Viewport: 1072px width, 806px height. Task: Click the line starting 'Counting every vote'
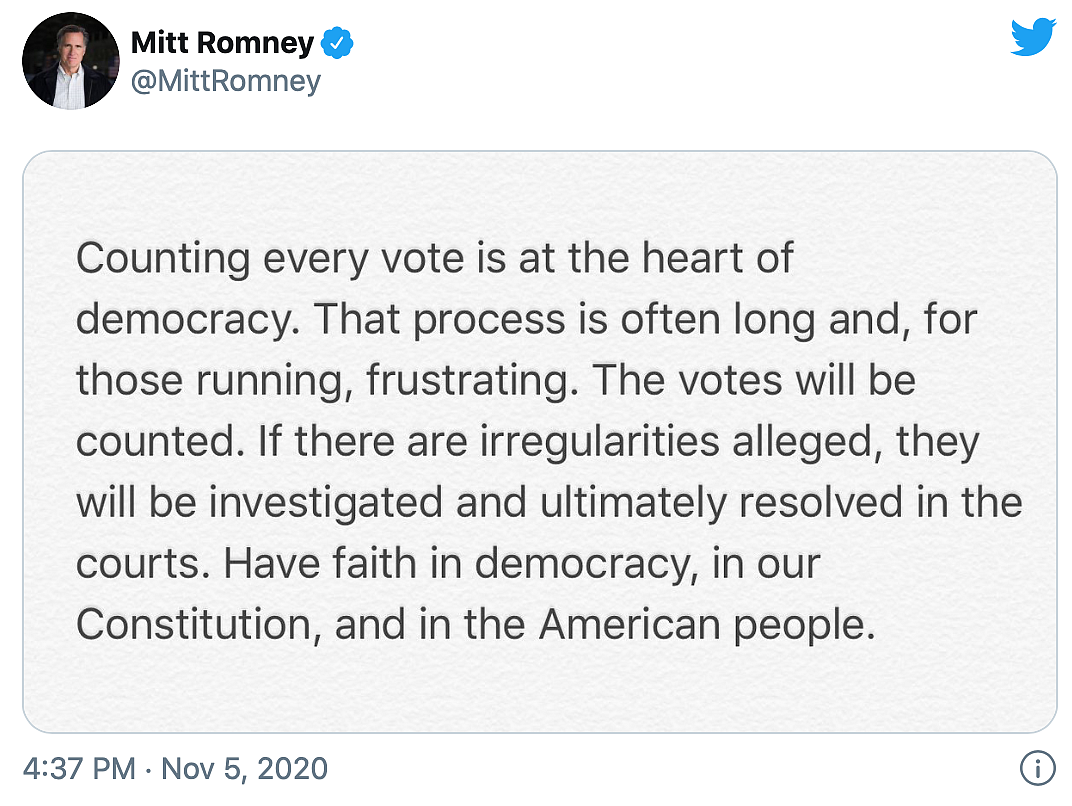click(434, 259)
